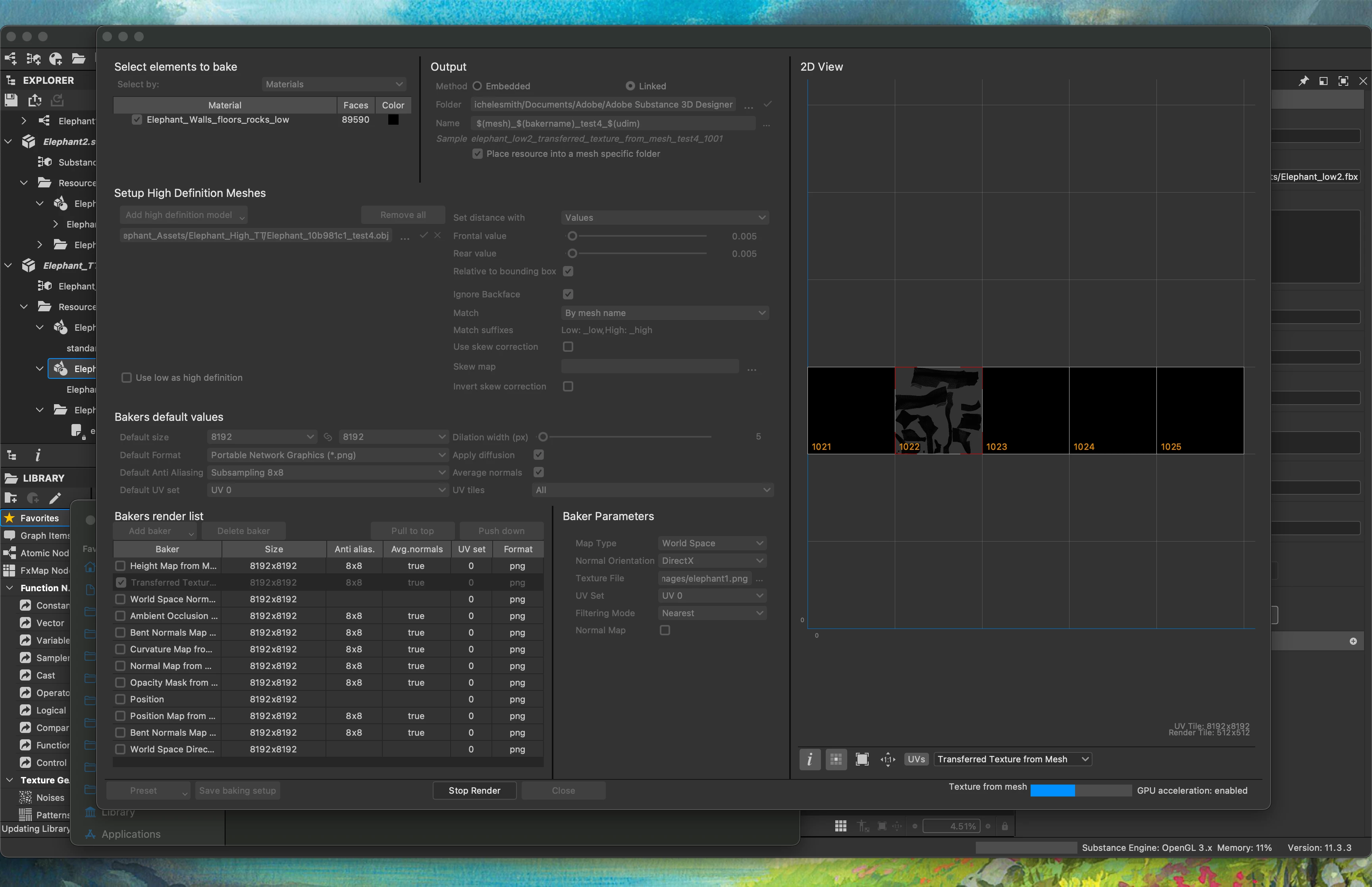Select the Embedded output method radio
Image resolution: width=1372 pixels, height=887 pixels.
pyautogui.click(x=477, y=86)
